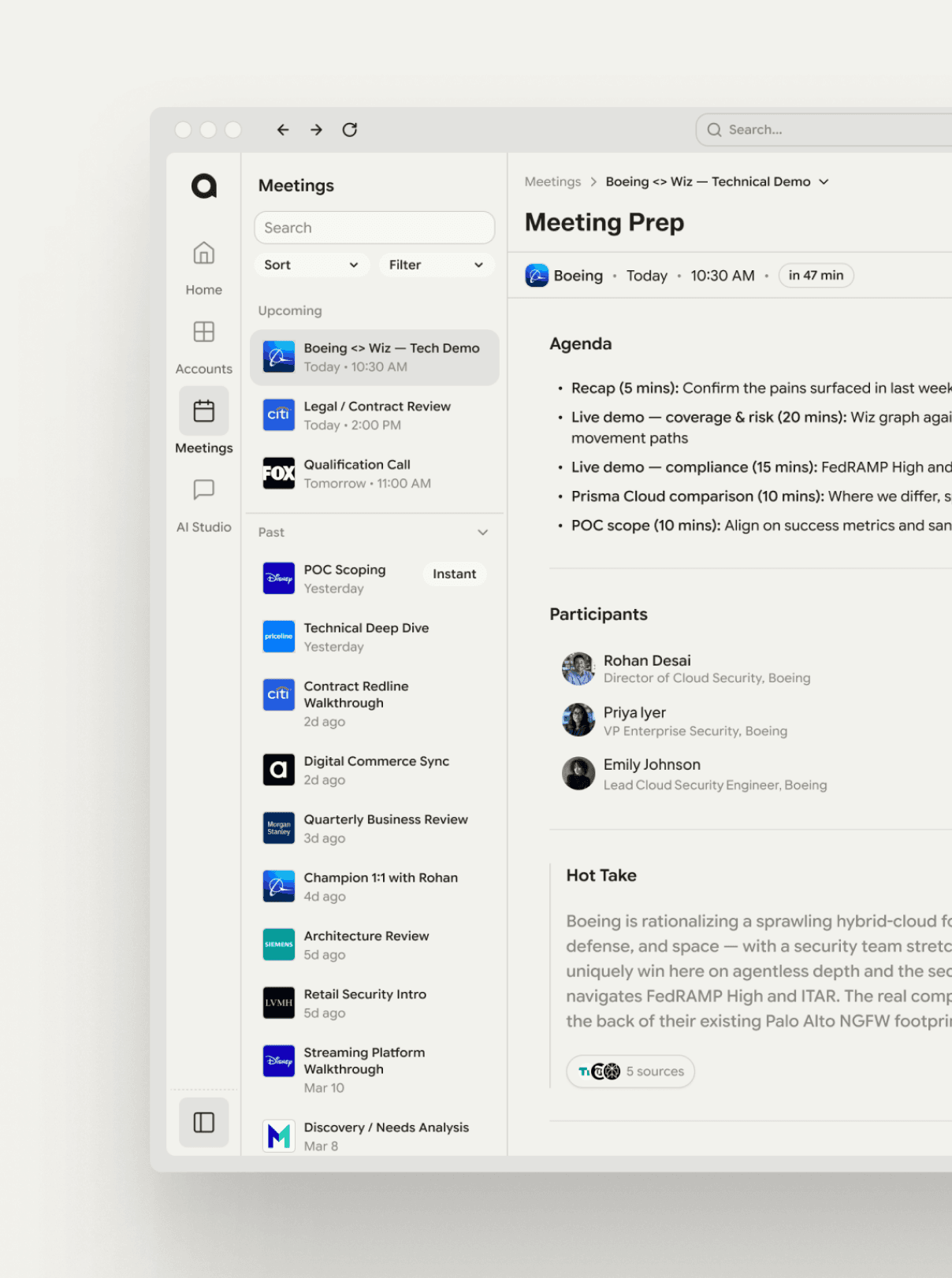Click Priceline logo on Technical Deep Dive

[x=279, y=637]
